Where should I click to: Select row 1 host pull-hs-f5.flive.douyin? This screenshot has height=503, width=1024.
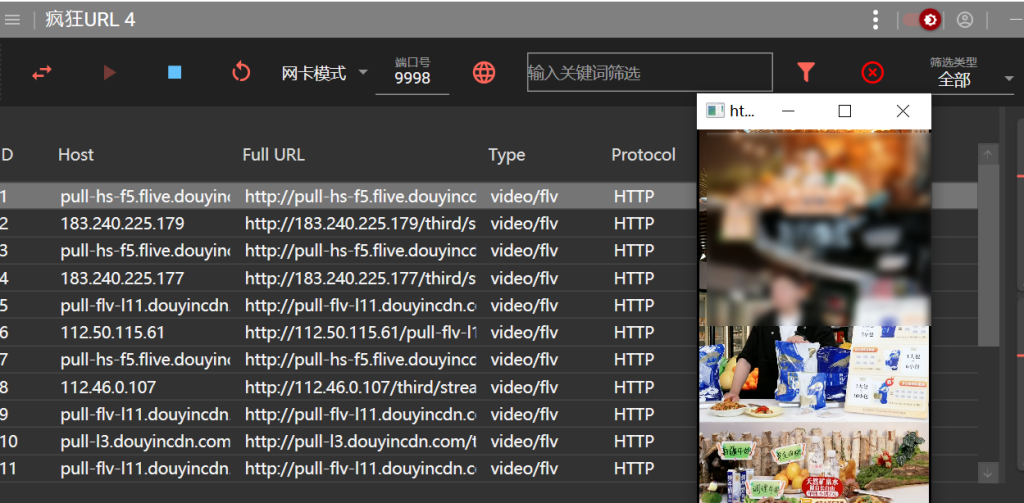coord(146,197)
